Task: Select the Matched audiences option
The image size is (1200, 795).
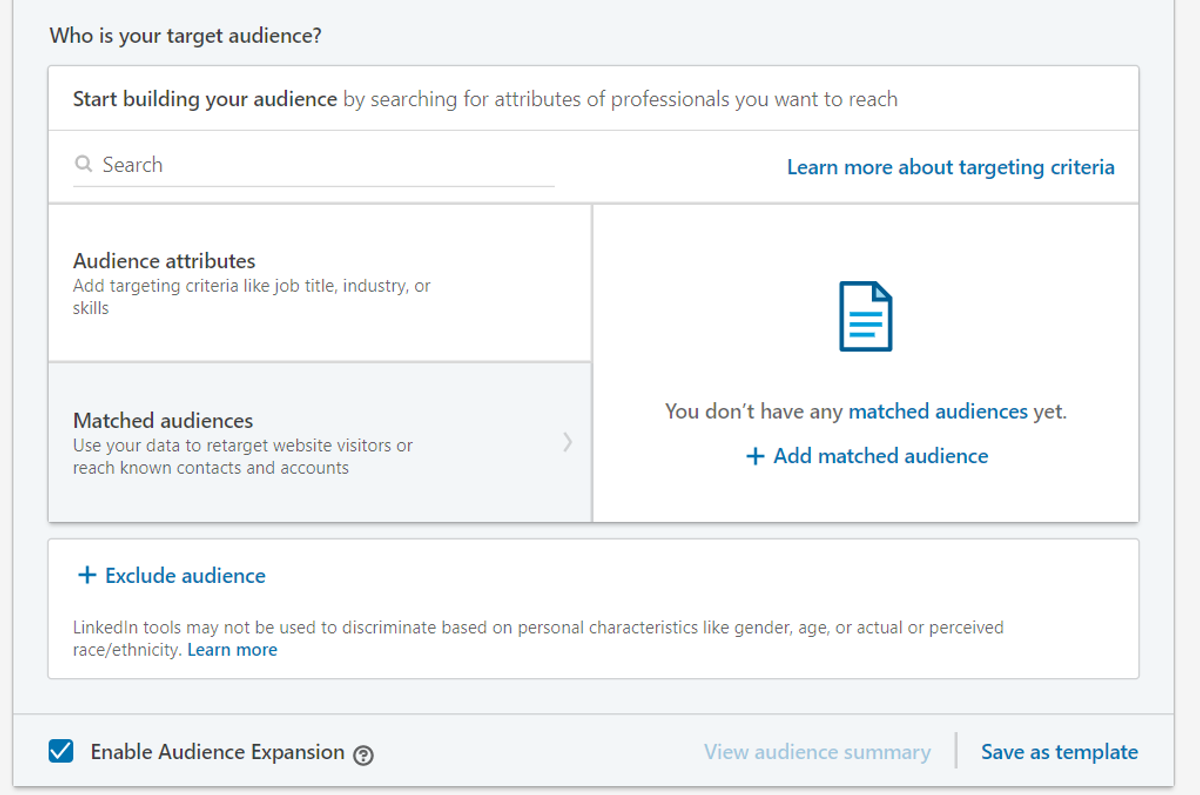Action: (x=320, y=442)
